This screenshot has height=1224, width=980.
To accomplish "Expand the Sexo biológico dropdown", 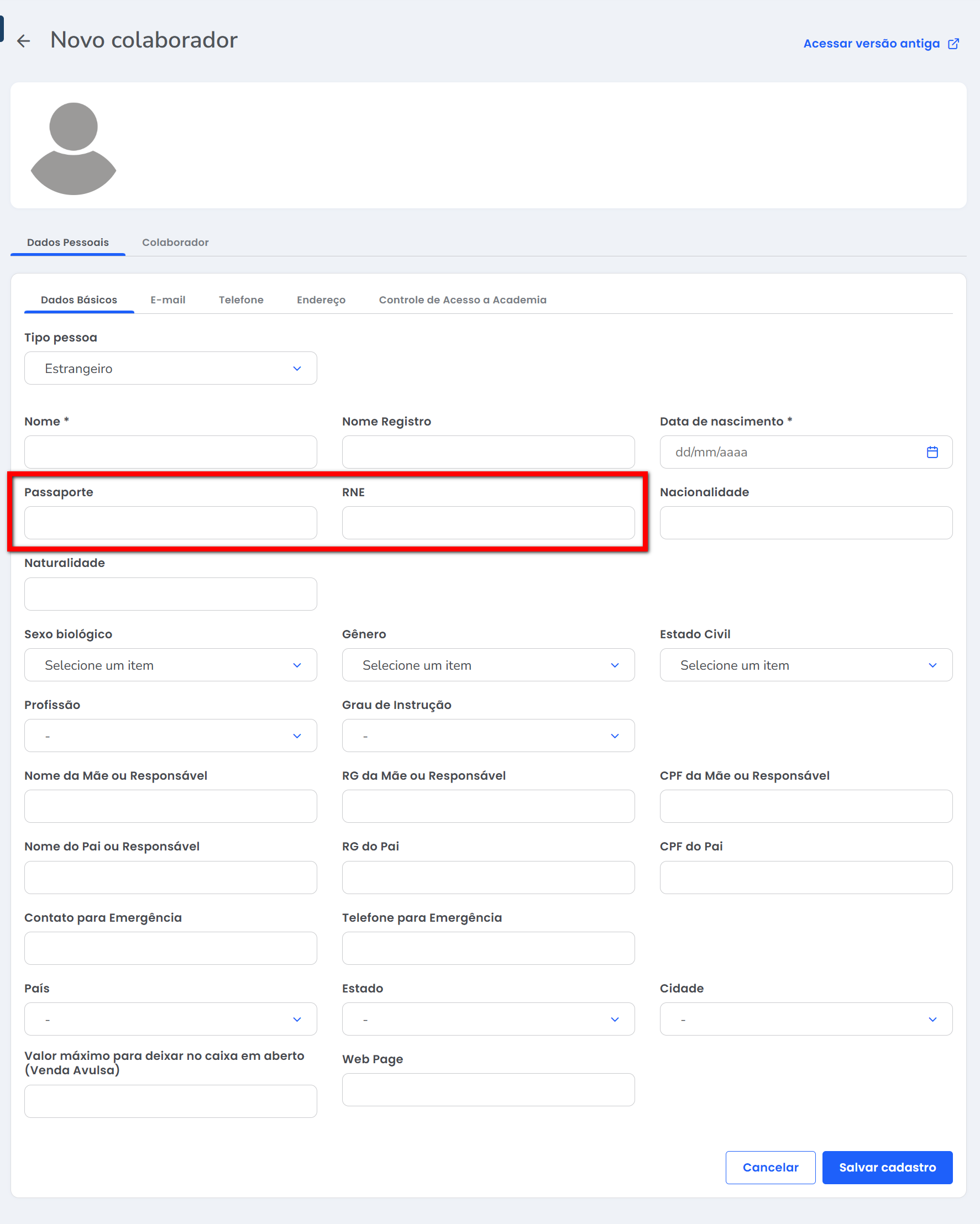I will [x=170, y=665].
